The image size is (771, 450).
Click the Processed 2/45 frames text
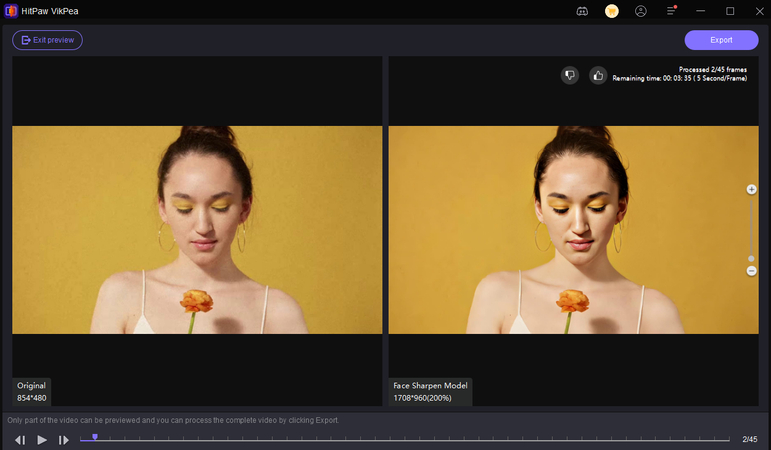712,70
